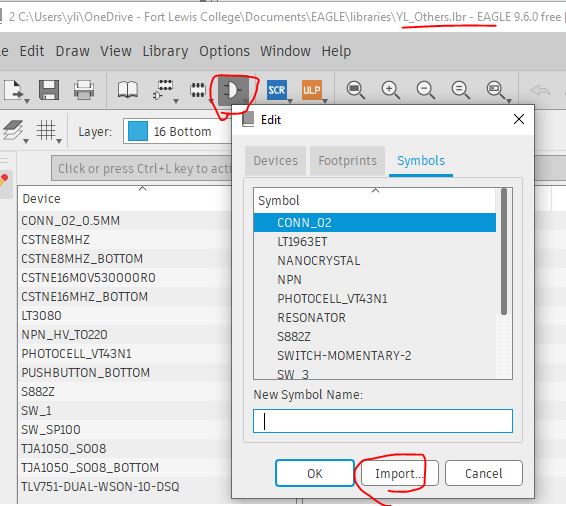Open the Help menu

(336, 51)
